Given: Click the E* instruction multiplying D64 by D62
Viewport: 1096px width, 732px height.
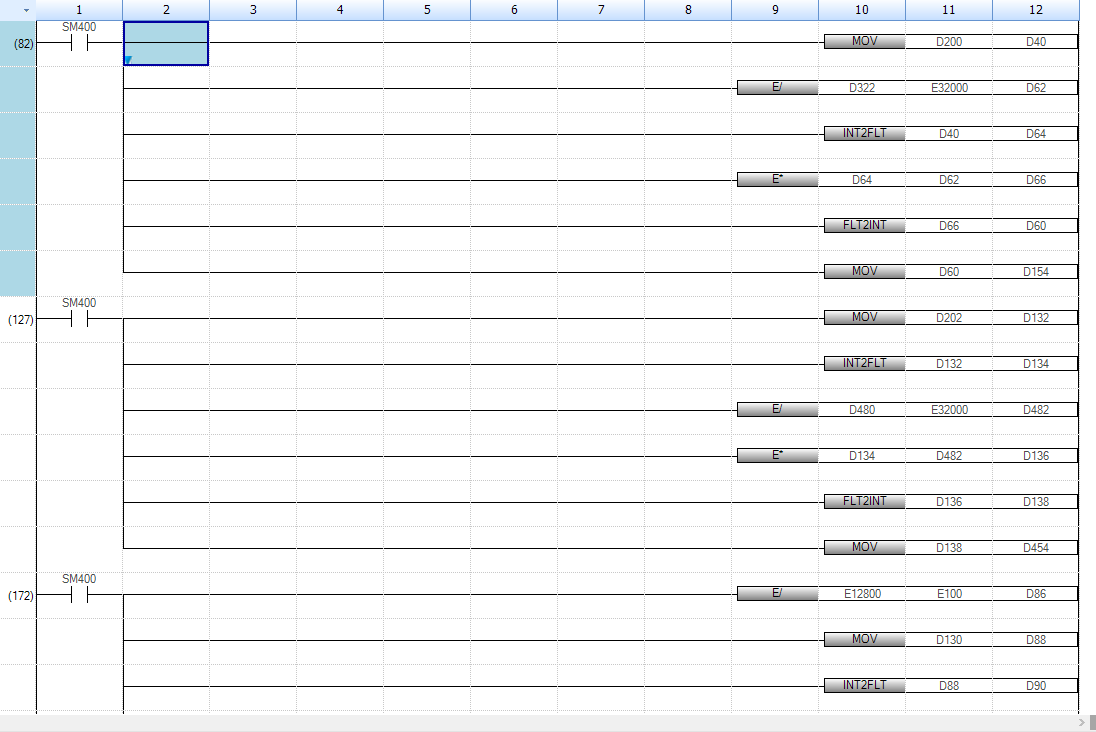Looking at the screenshot, I should coord(777,180).
